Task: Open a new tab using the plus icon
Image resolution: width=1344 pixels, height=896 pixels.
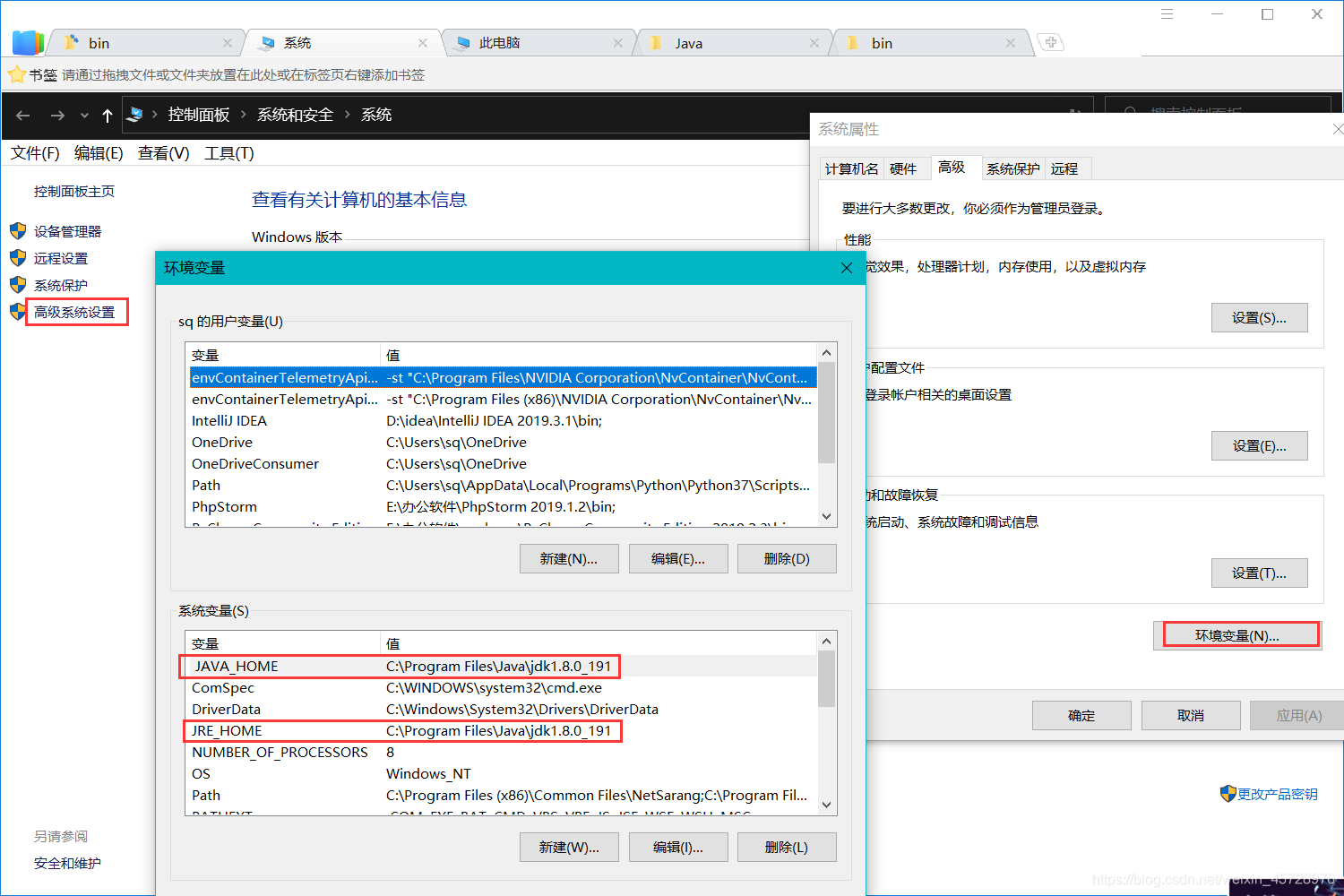Action: click(1049, 41)
